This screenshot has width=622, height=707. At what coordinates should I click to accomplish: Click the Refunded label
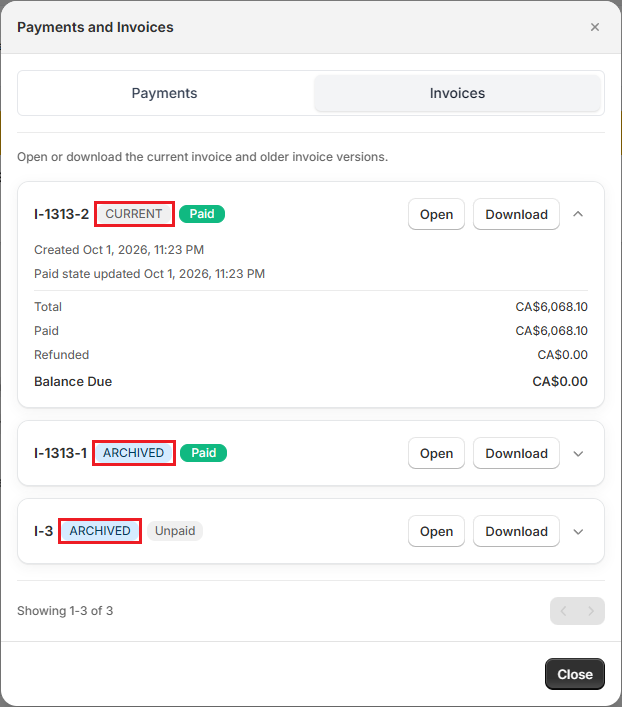point(61,355)
